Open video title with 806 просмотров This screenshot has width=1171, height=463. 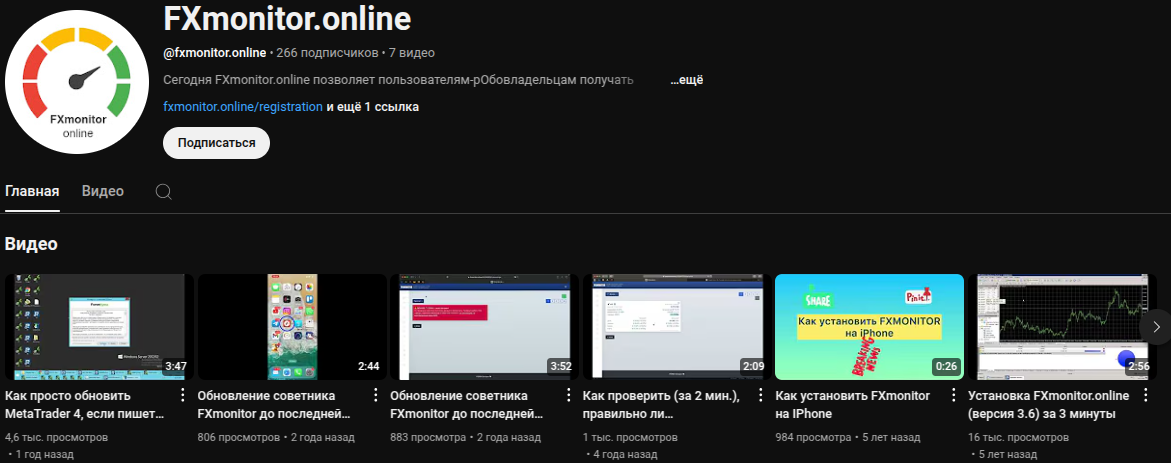(274, 404)
